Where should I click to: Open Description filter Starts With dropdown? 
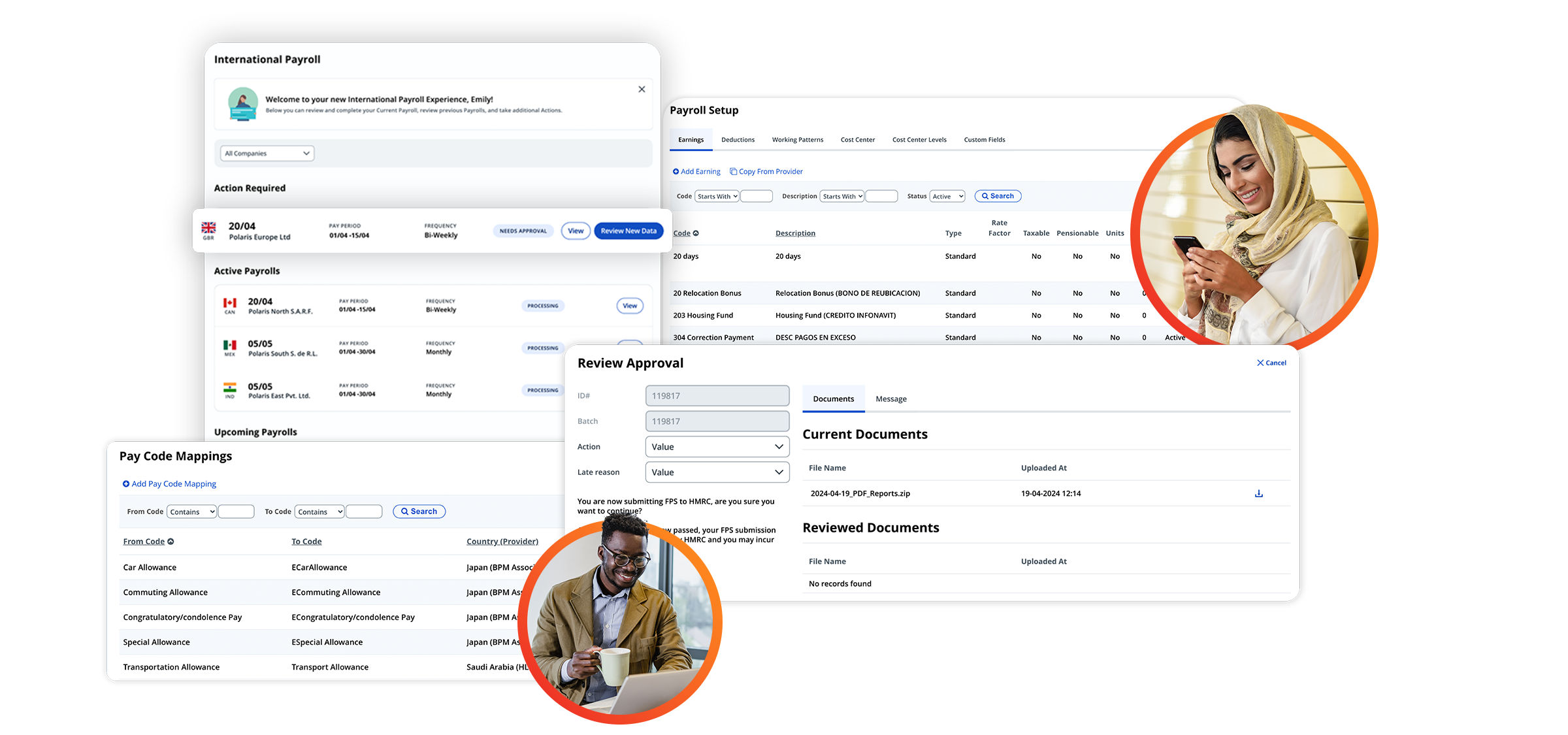click(842, 197)
